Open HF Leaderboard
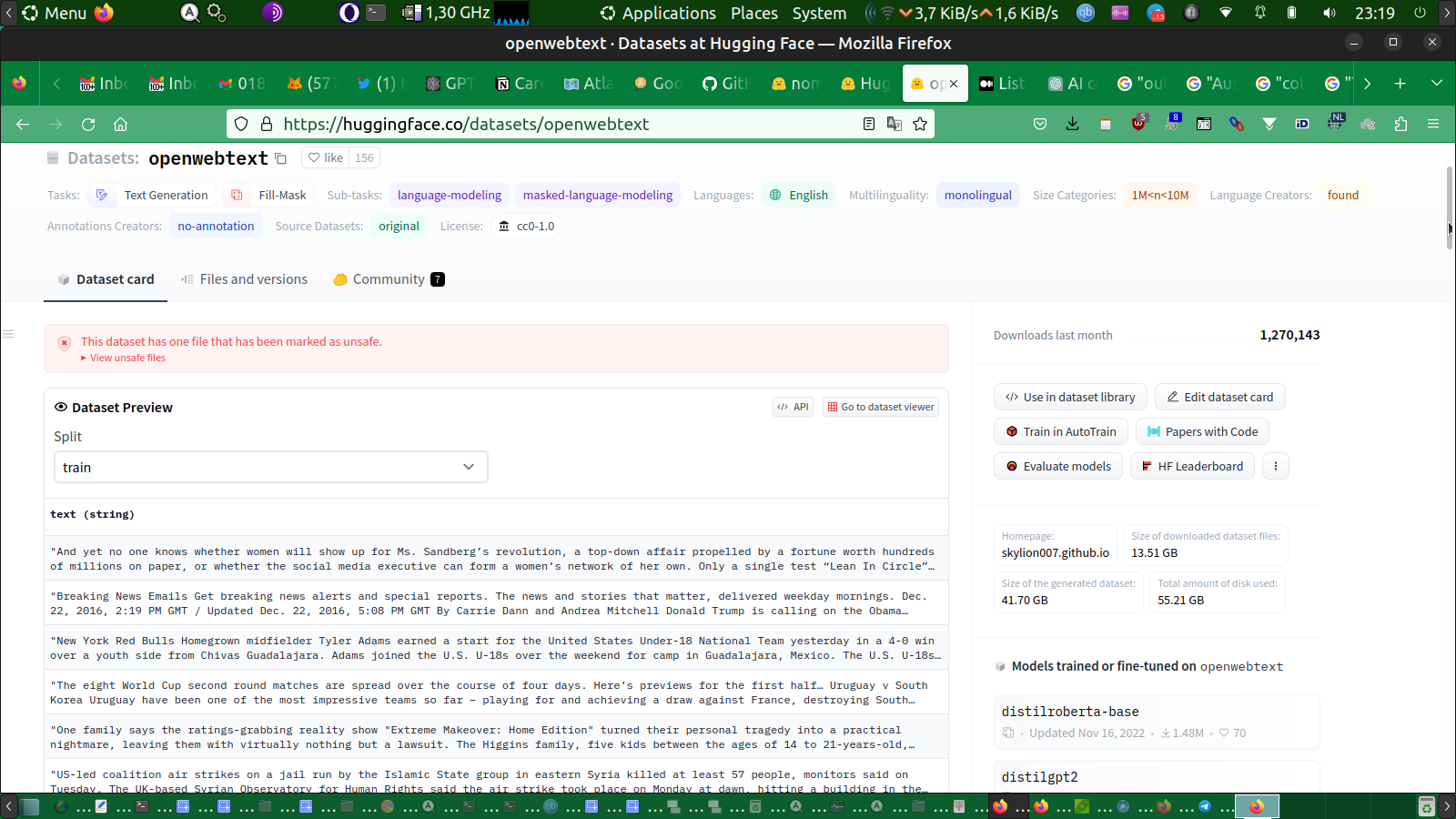 coord(1192,466)
